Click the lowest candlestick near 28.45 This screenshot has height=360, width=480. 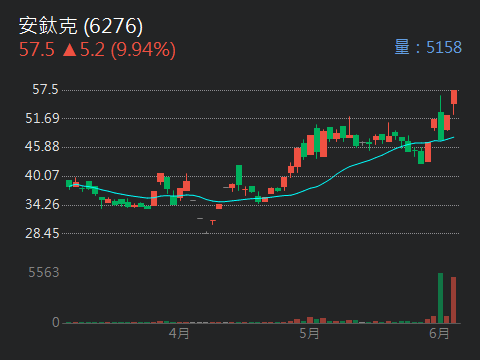[206, 233]
